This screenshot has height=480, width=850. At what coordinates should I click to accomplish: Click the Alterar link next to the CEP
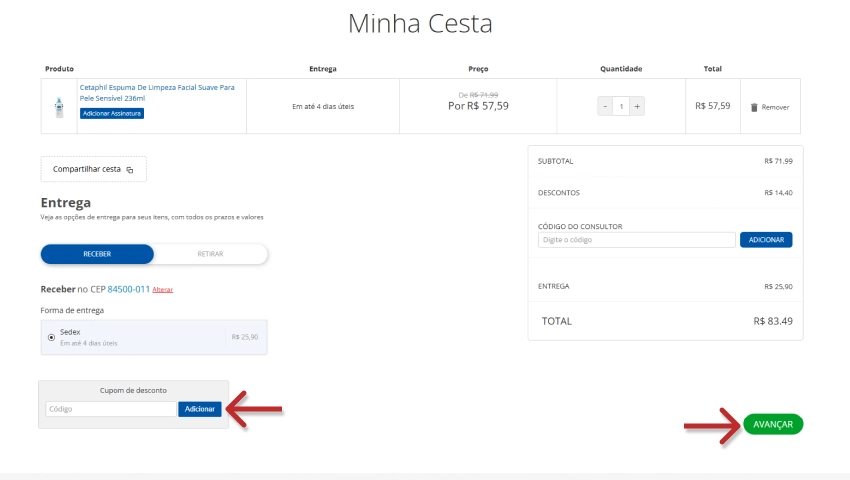tap(163, 290)
